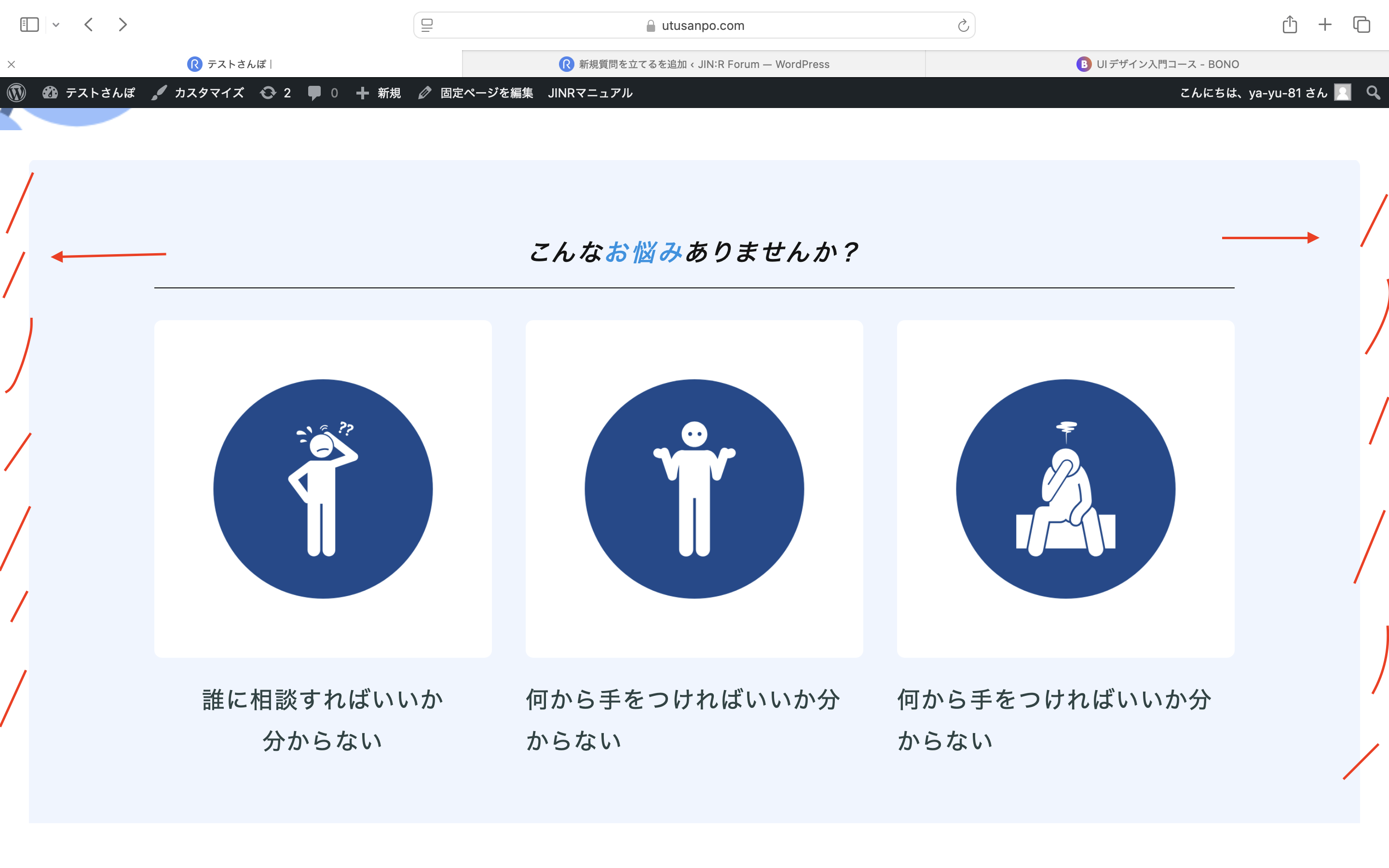Switch to the UIデザイン入門コース BONO tab
Viewport: 1389px width, 868px height.
(x=1157, y=64)
